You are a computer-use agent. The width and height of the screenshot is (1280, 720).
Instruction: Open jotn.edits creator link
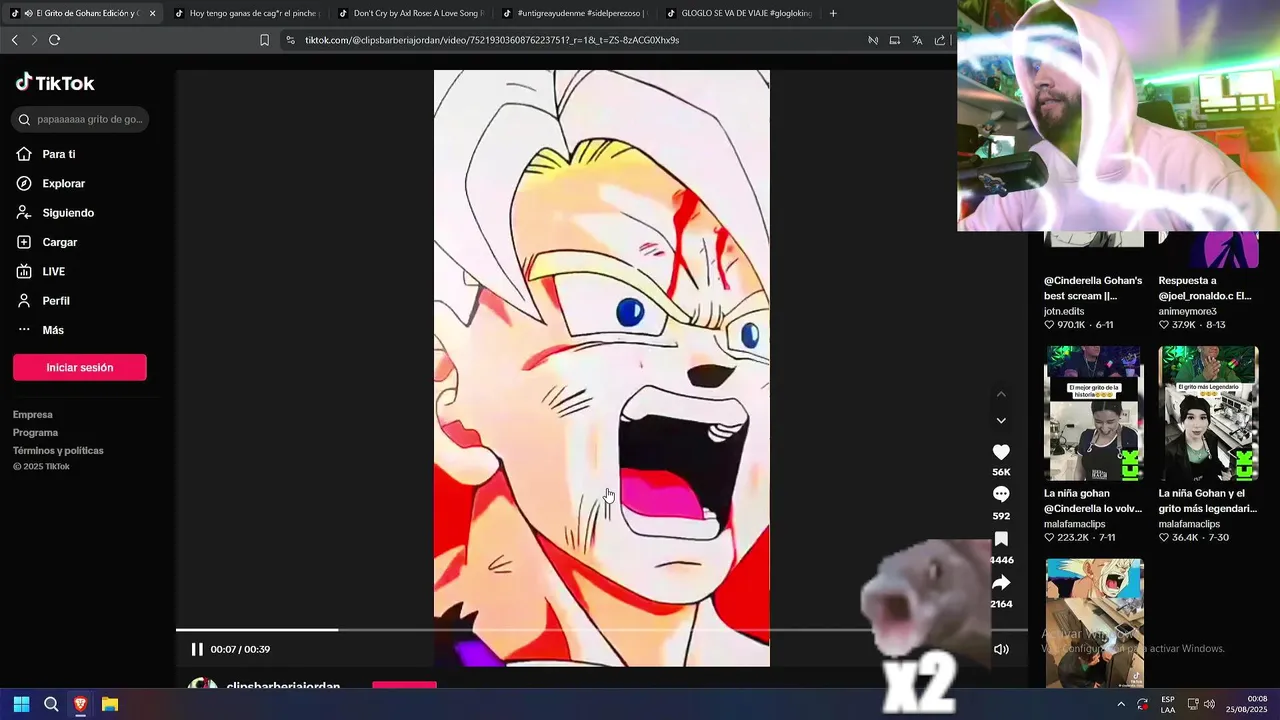pos(1064,311)
